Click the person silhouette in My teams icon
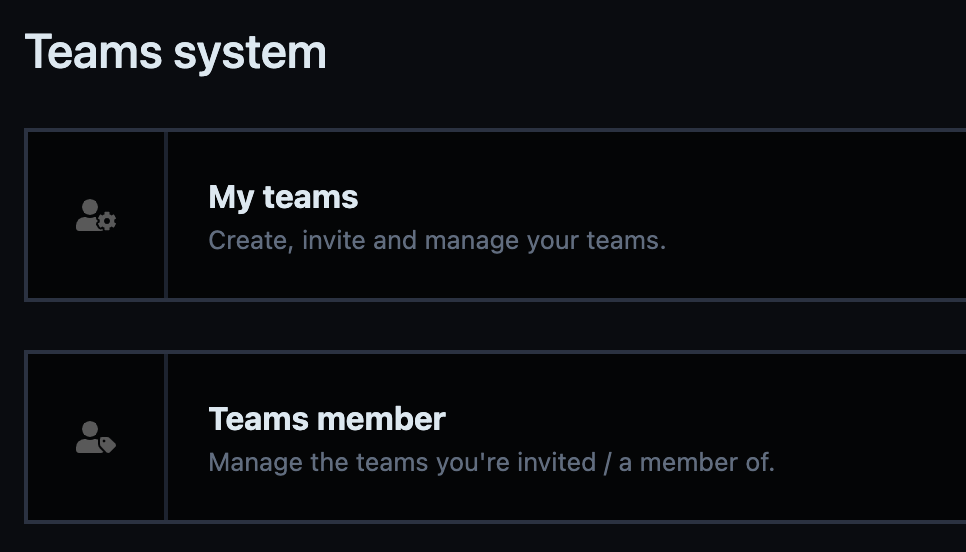 (89, 215)
